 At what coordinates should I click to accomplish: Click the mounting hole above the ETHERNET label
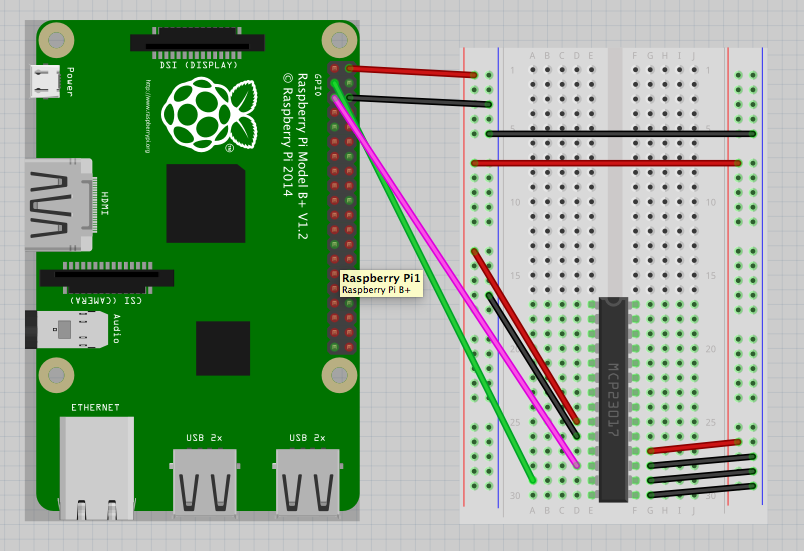click(56, 375)
